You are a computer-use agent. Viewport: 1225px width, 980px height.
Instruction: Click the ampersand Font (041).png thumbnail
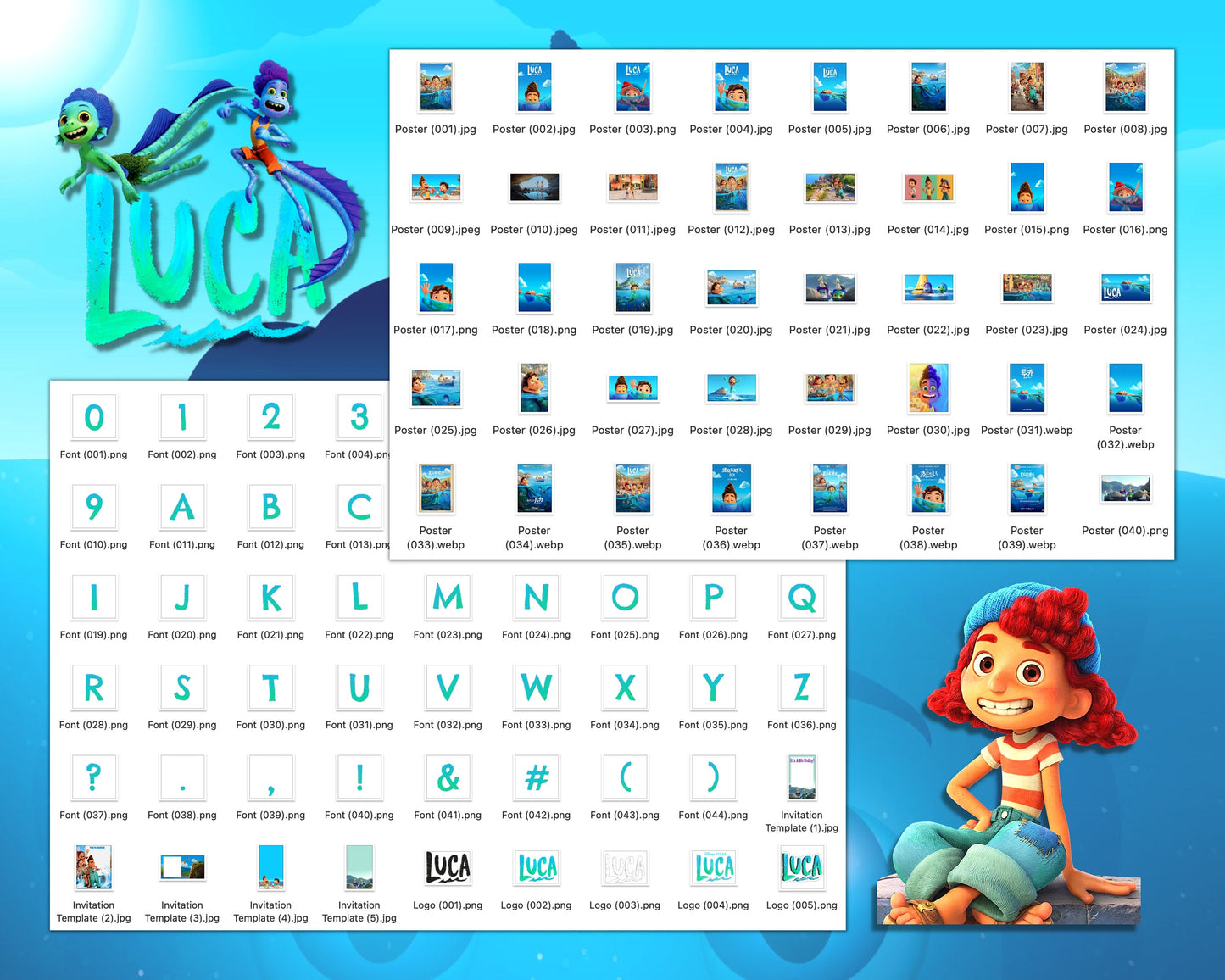tap(447, 778)
